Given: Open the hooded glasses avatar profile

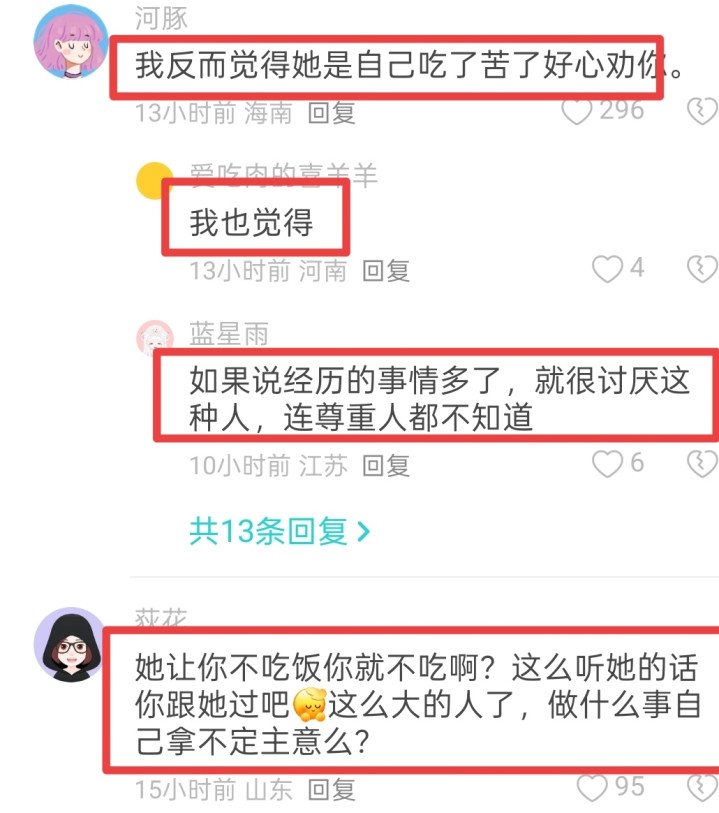Looking at the screenshot, I should [x=71, y=644].
